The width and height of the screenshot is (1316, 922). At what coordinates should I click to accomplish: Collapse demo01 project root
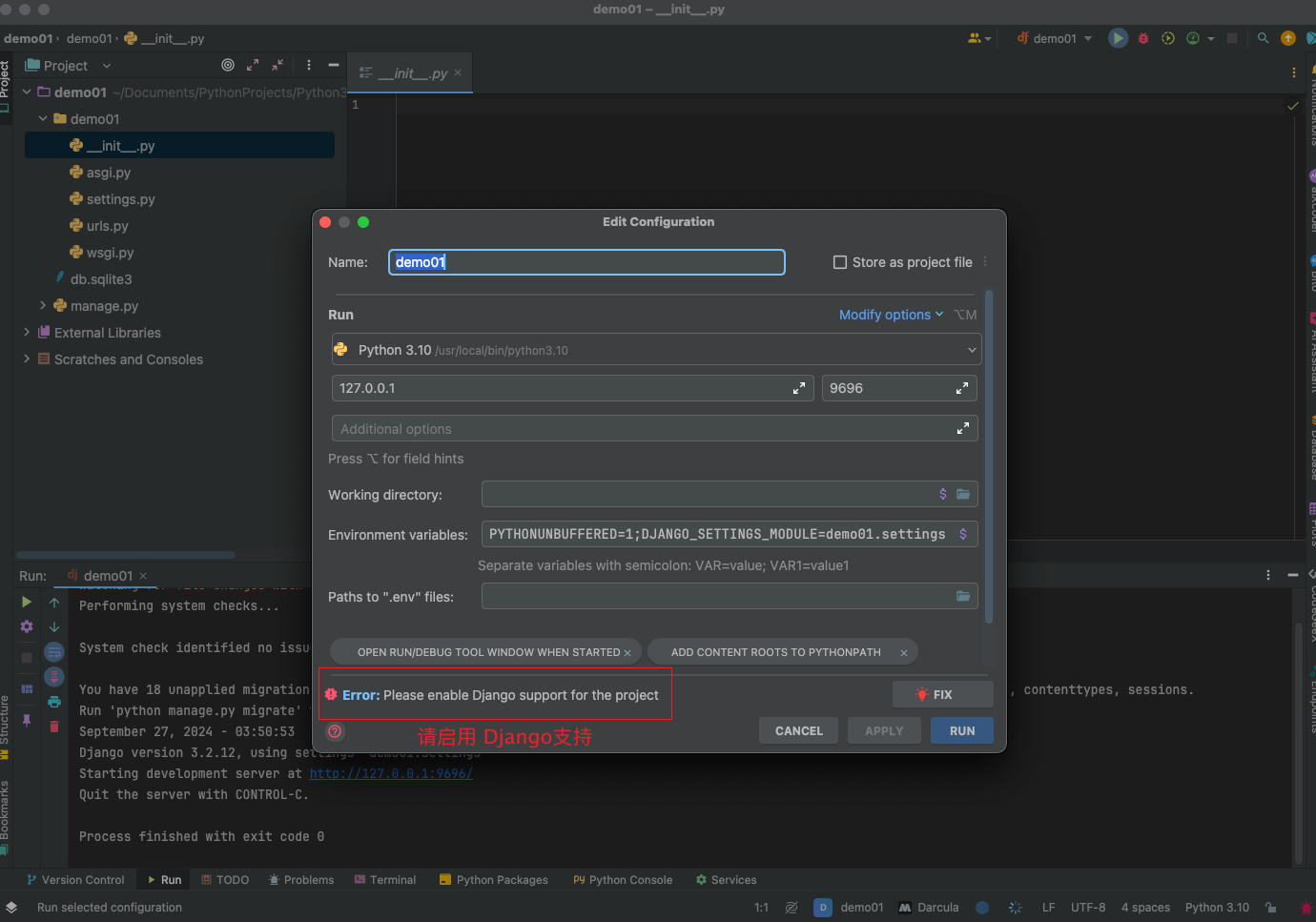[27, 92]
